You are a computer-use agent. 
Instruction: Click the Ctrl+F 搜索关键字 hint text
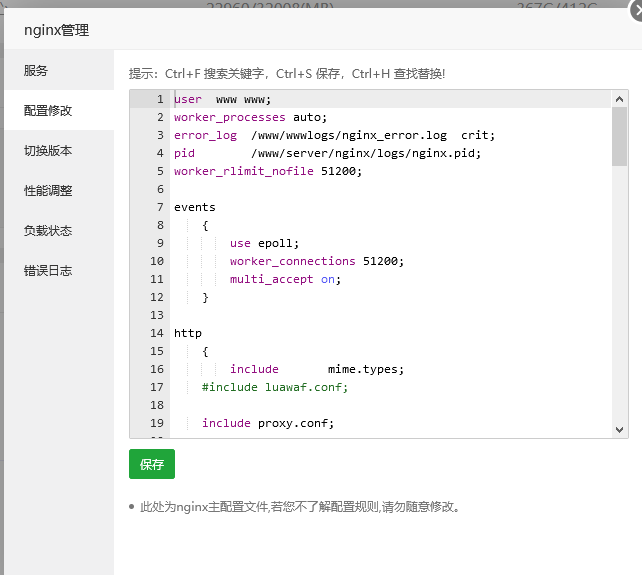coord(216,74)
